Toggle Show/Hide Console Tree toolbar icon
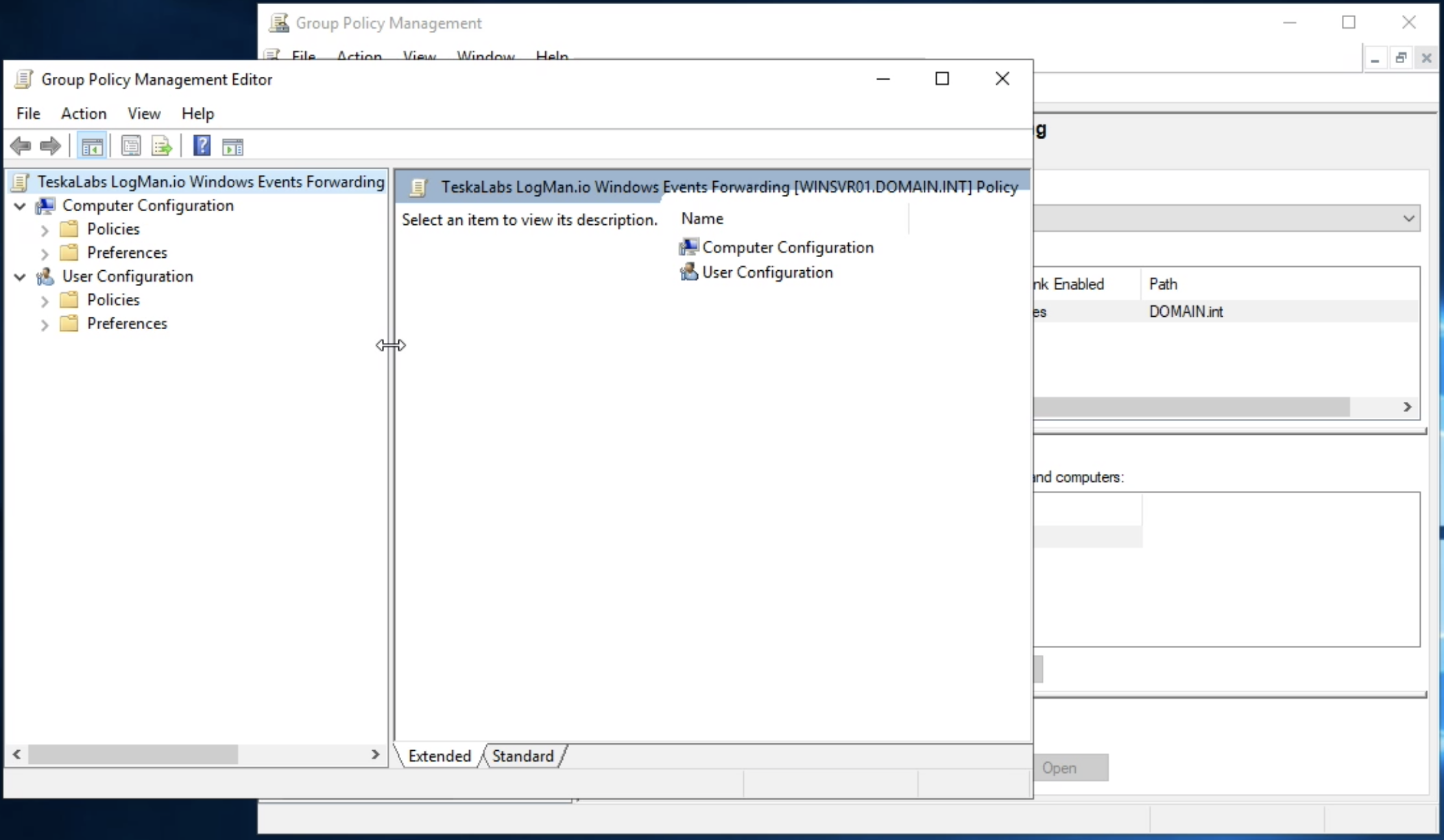The image size is (1444, 840). (x=92, y=146)
